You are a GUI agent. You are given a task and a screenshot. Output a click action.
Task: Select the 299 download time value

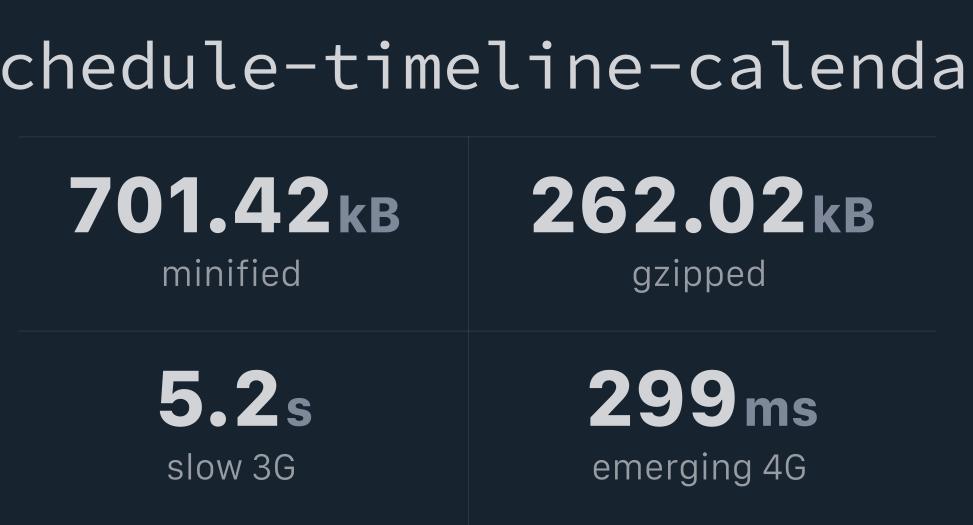(x=662, y=398)
